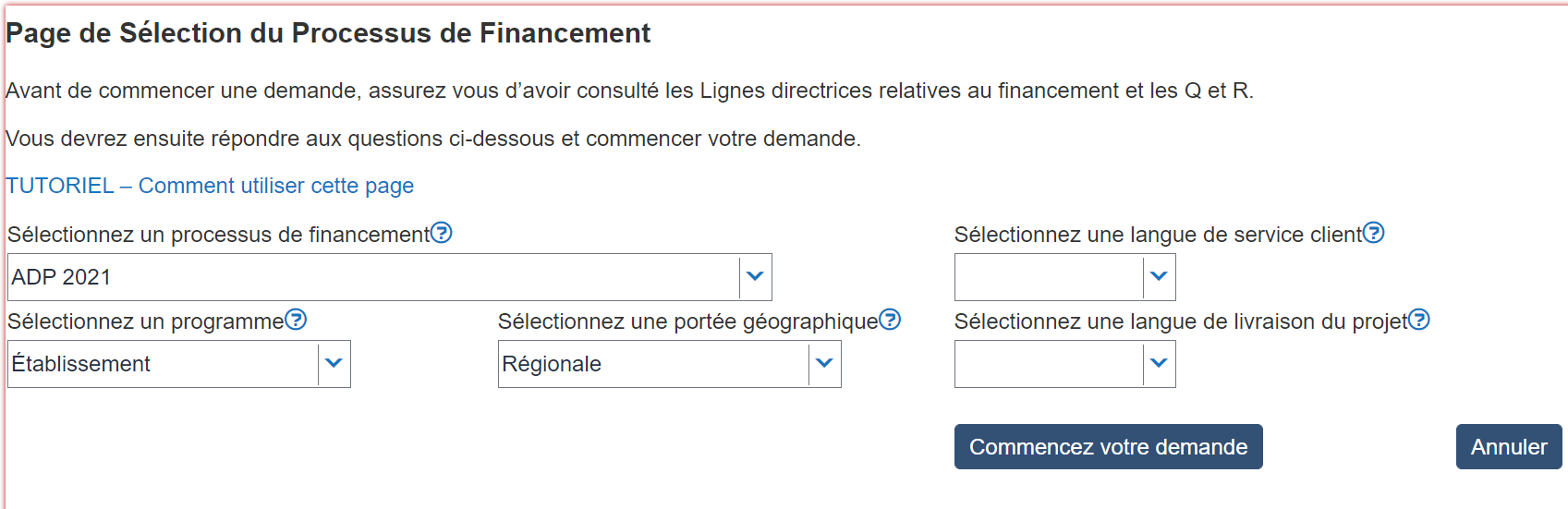Viewport: 1568px width, 509px height.
Task: Open the Régionale geographic scope dropdown arrow
Action: (x=824, y=363)
